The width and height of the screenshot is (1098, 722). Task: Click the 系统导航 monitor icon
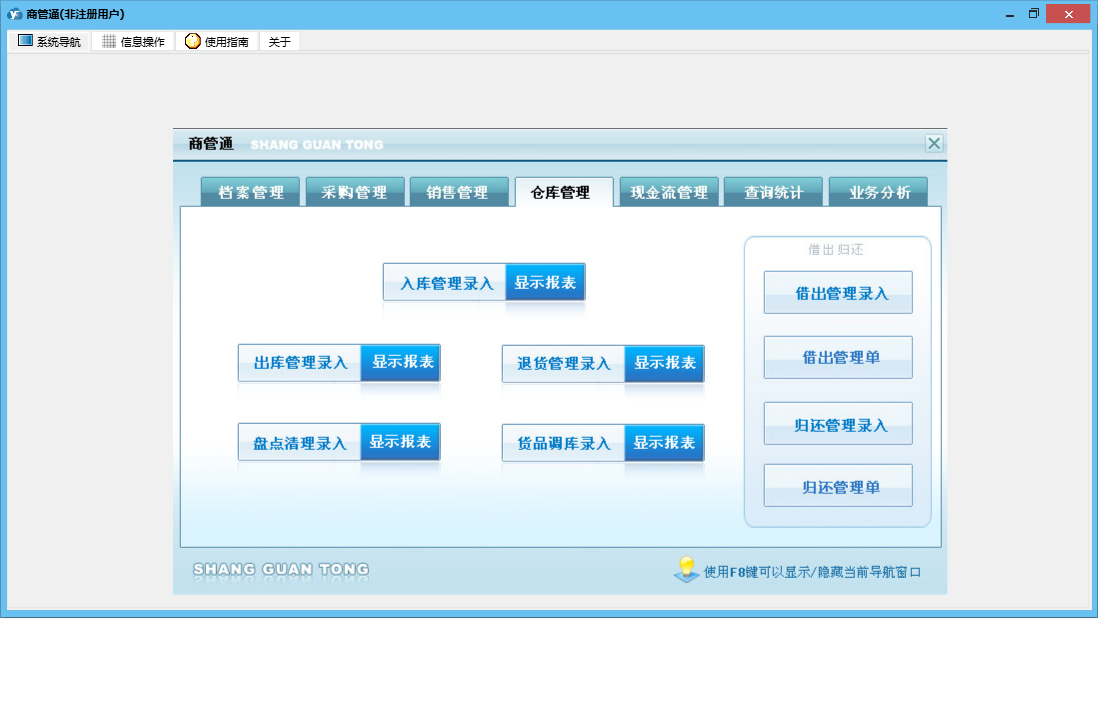[x=25, y=41]
